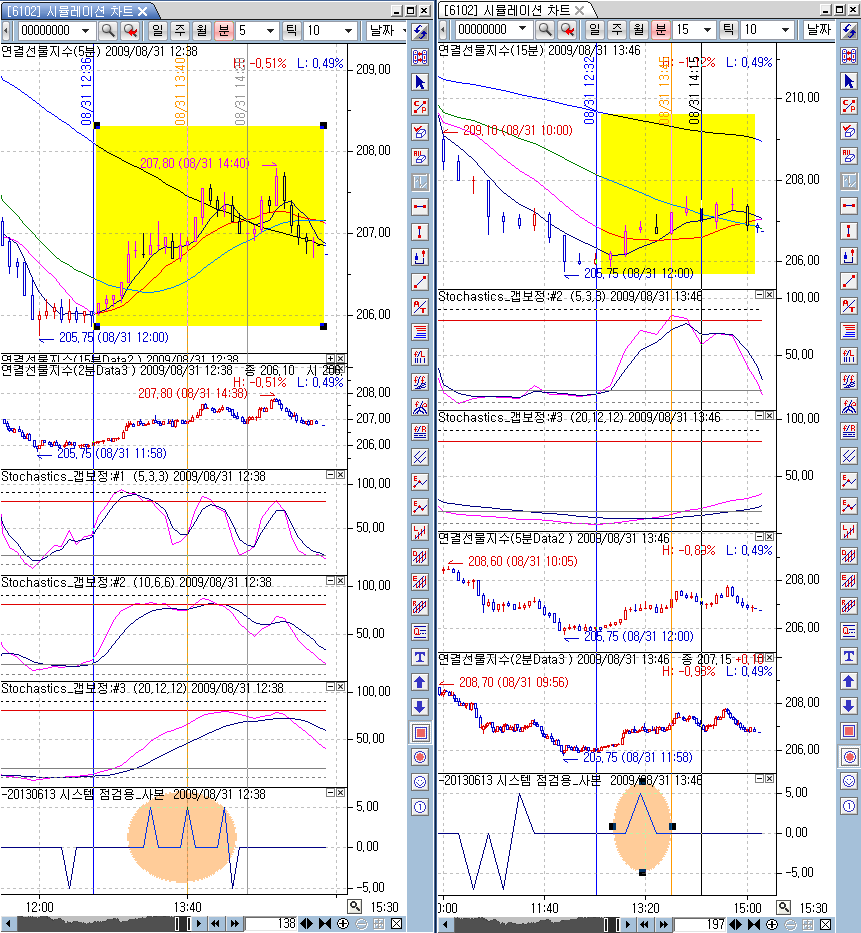Click the left chart's bottom timeline scrollbar track
861x933 pixels.
pyautogui.click(x=95, y=924)
